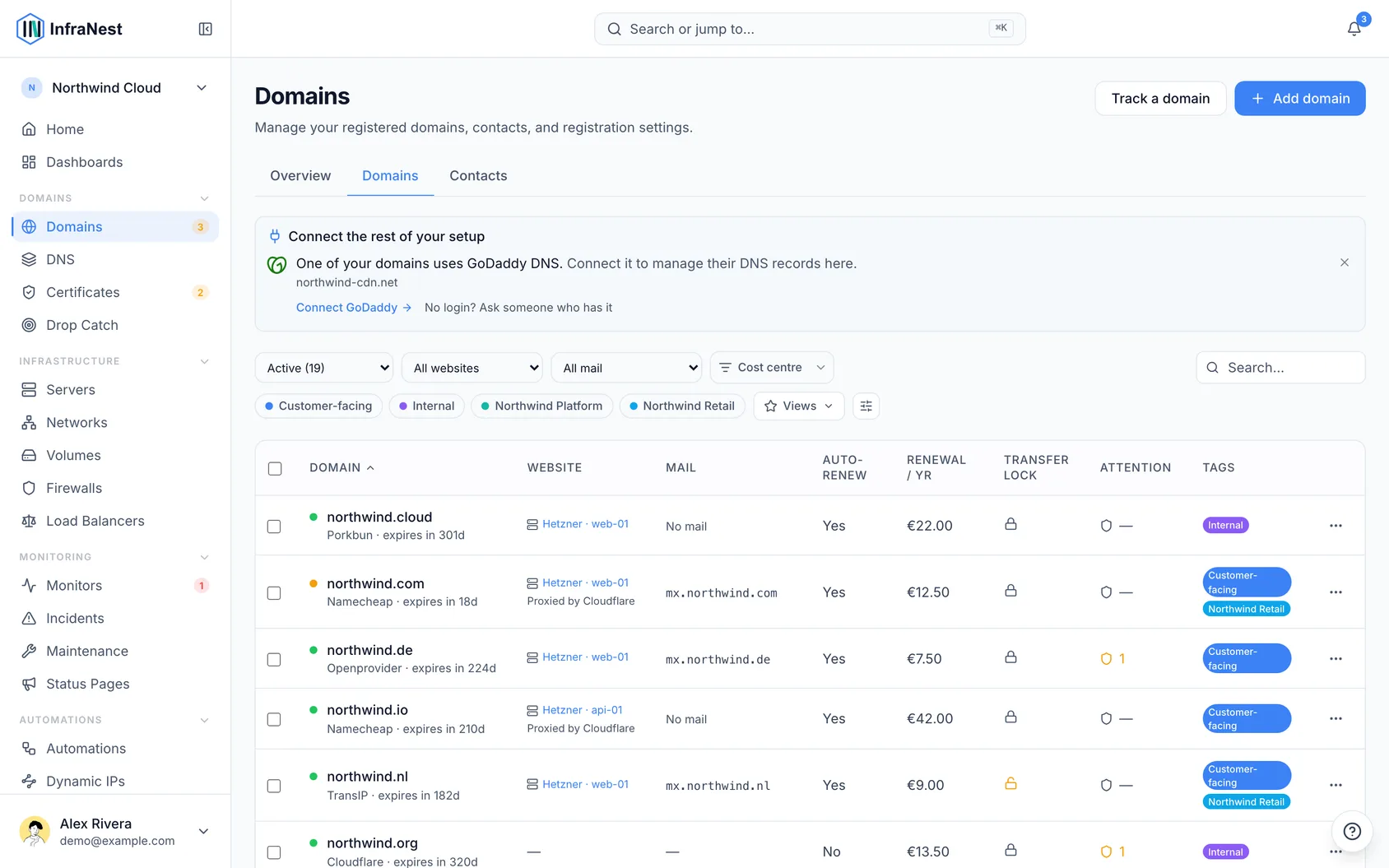Collapse the DOMAINS sidebar section
Viewport: 1389px width, 868px height.
tap(204, 198)
